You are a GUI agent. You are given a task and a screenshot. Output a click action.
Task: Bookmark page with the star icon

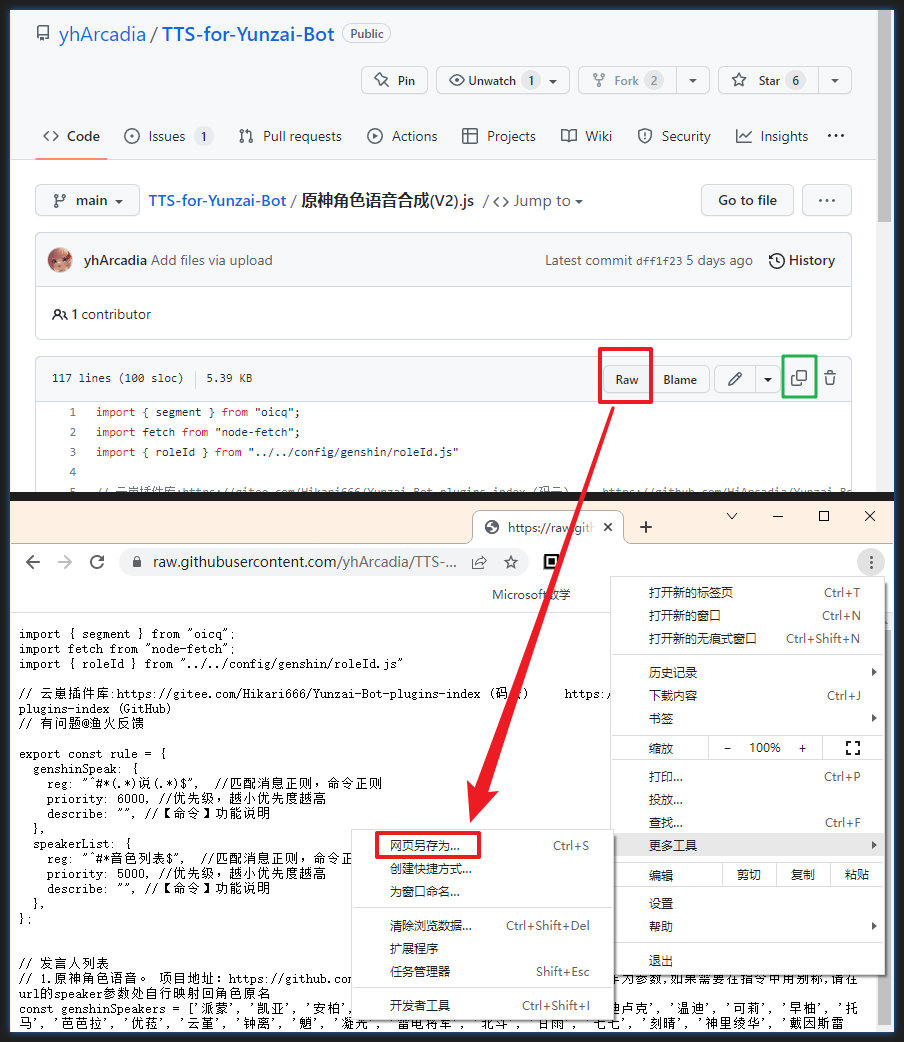(510, 563)
